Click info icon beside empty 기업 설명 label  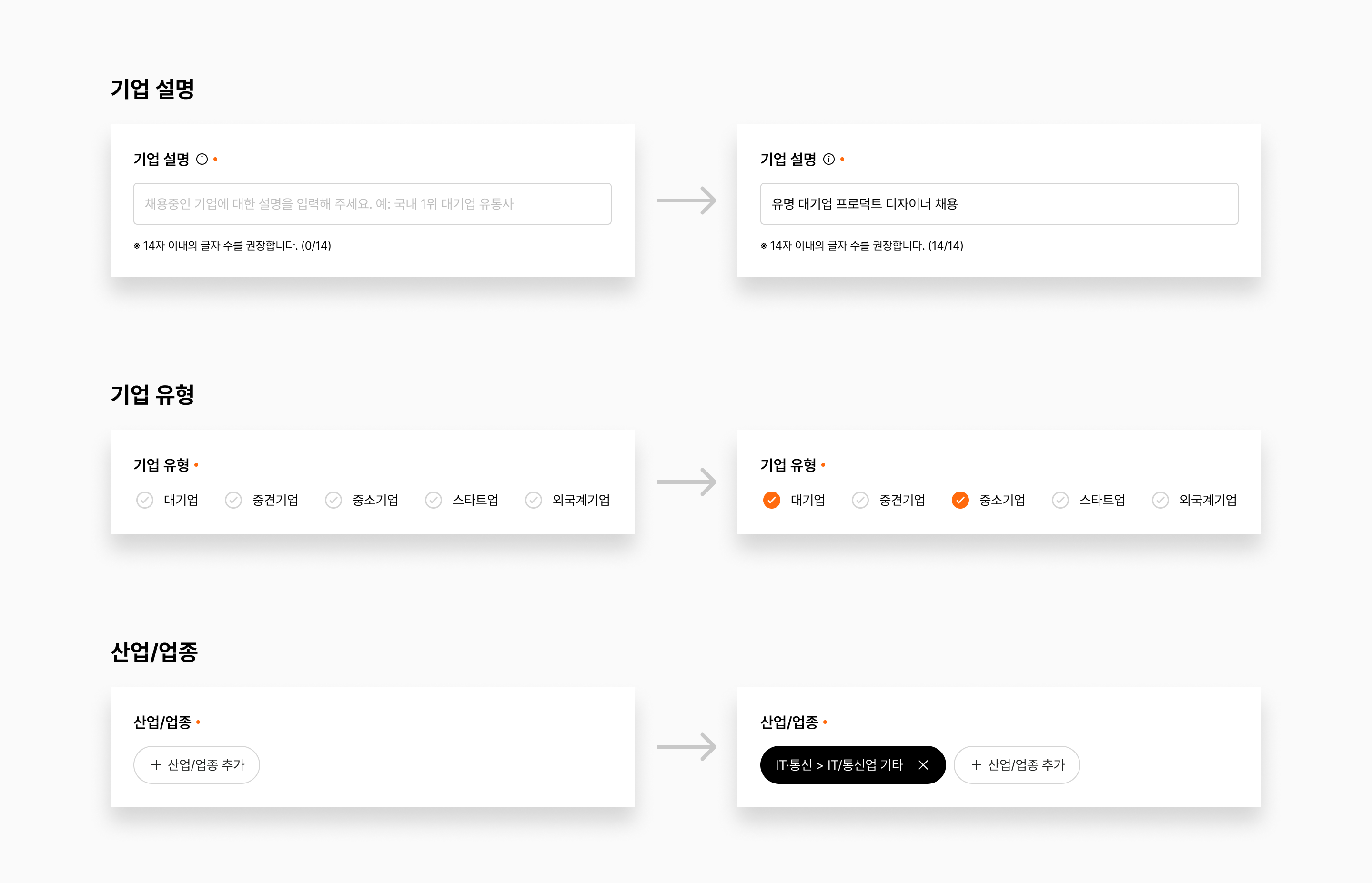click(202, 160)
